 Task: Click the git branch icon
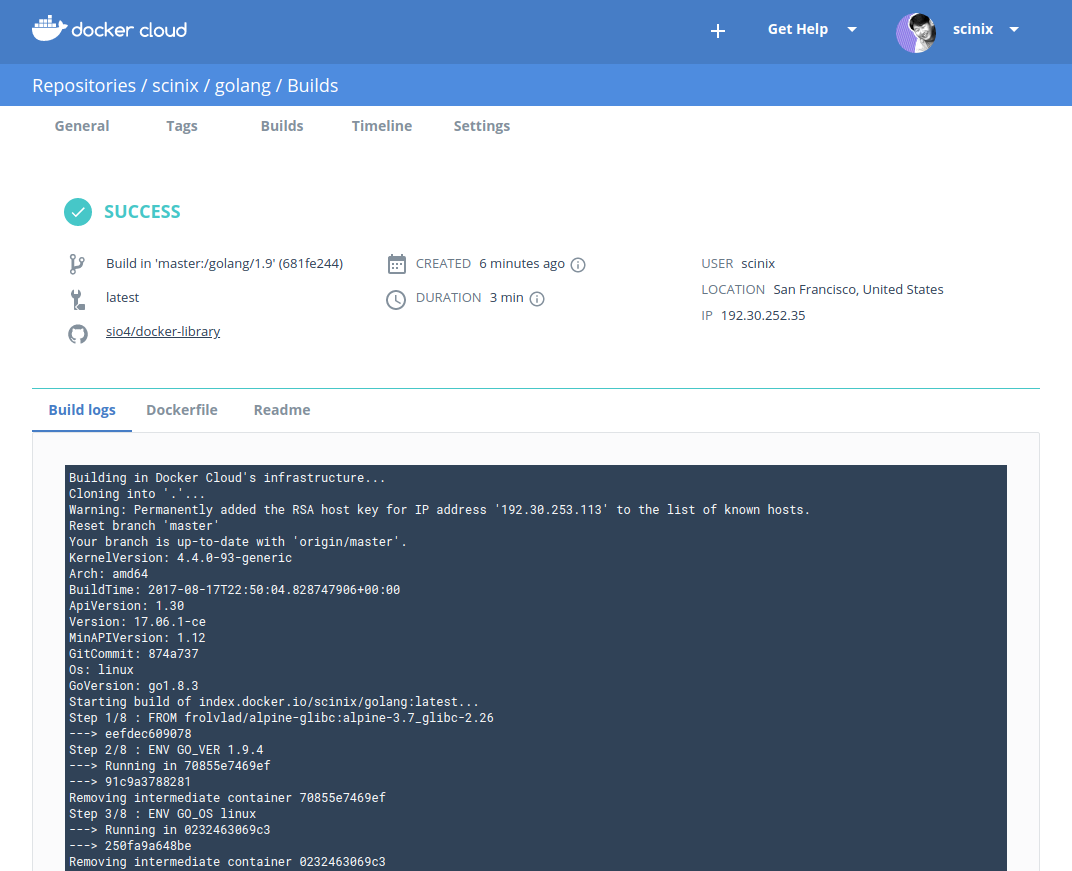tap(77, 264)
